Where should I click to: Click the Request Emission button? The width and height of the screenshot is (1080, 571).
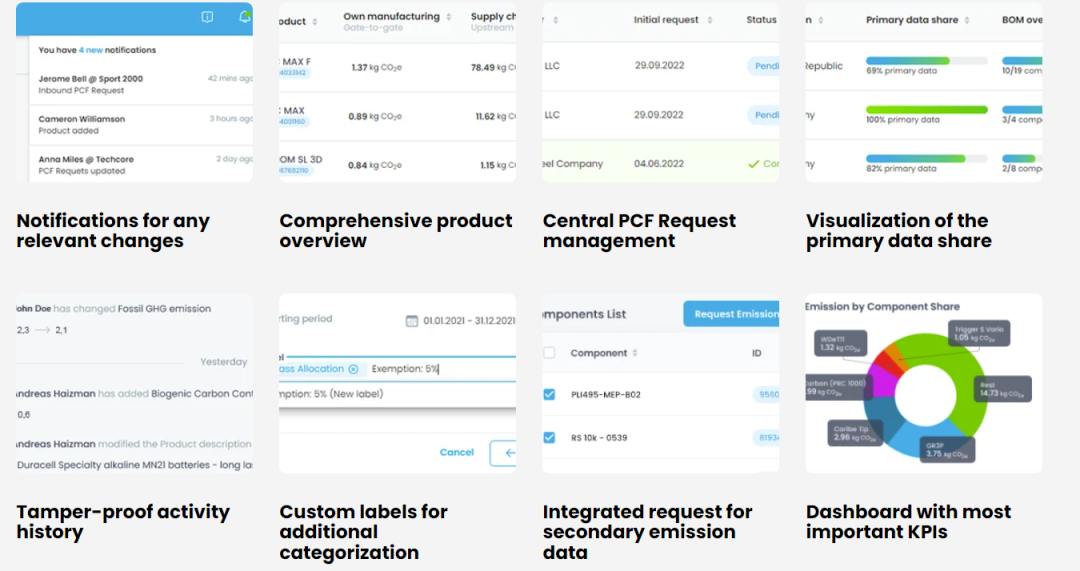731,314
